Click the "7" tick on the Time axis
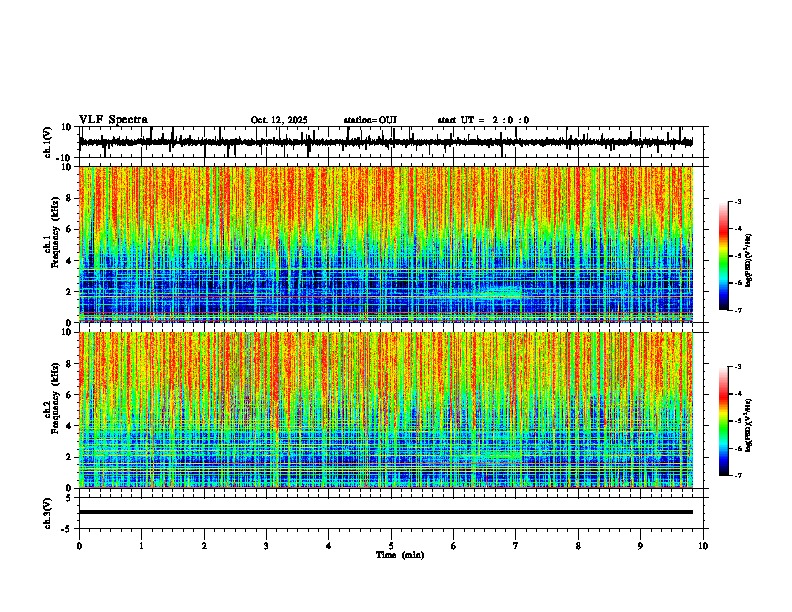 [x=516, y=546]
